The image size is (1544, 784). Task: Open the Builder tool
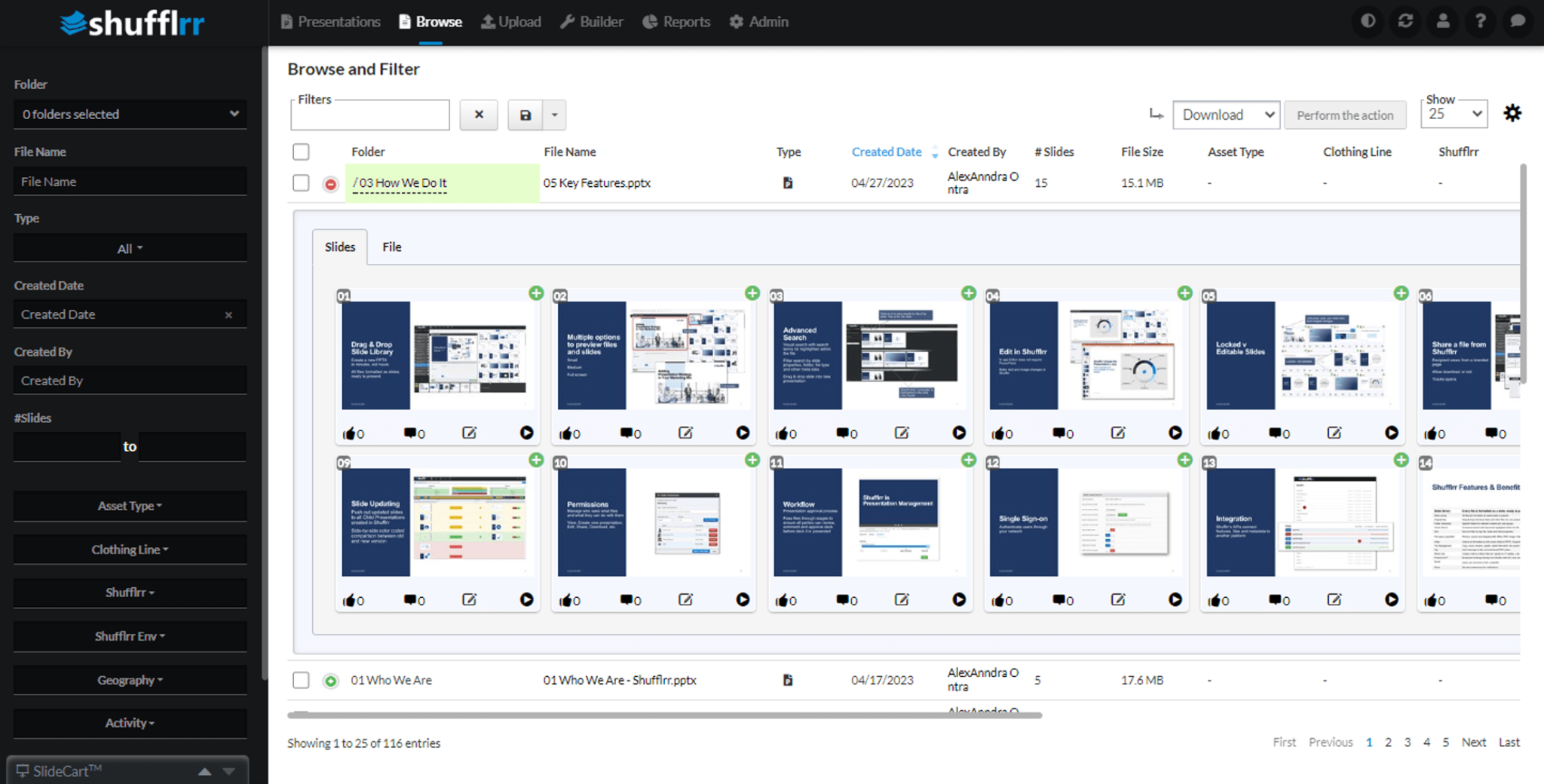(592, 22)
